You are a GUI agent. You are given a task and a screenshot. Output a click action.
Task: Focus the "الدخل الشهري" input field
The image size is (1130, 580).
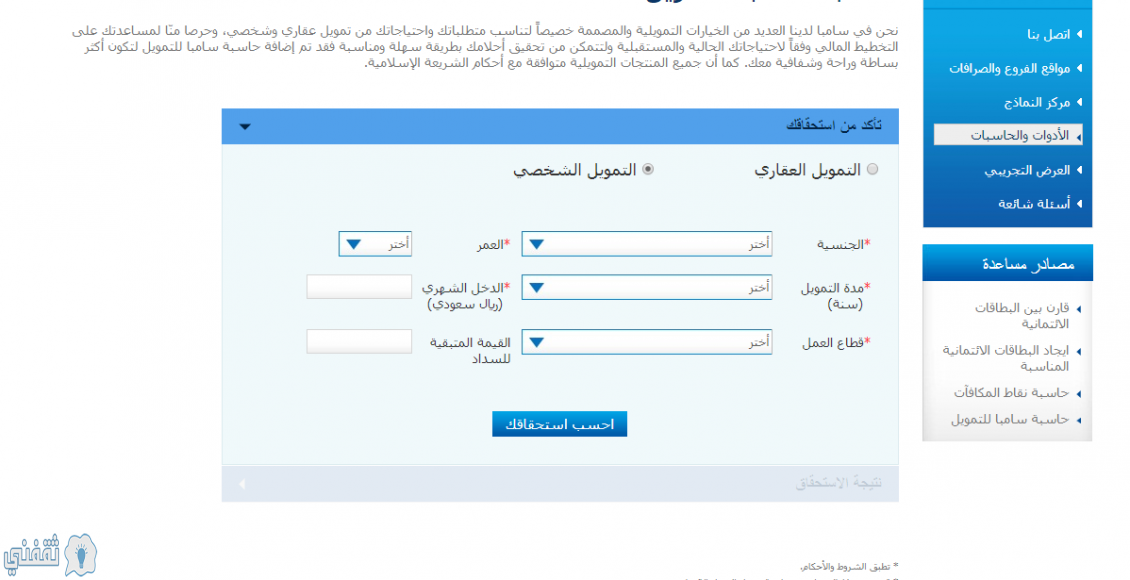click(359, 287)
